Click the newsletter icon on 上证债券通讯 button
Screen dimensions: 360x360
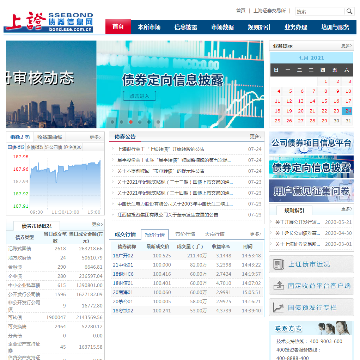pyautogui.click(x=277, y=265)
